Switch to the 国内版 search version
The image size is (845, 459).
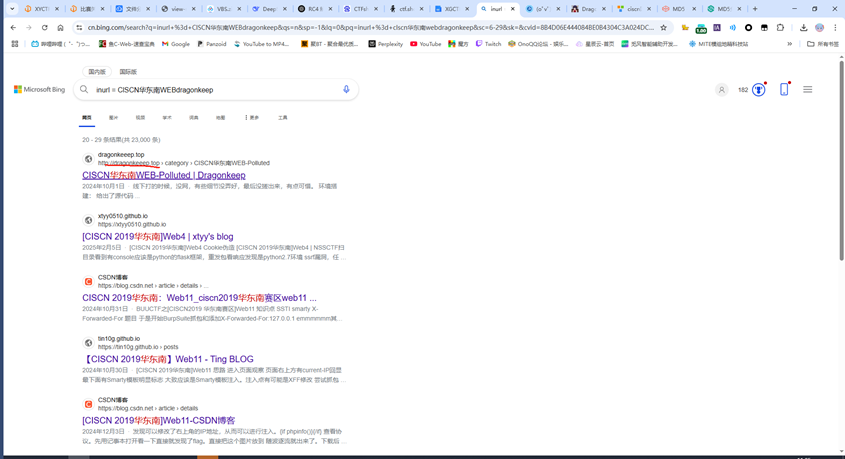click(x=97, y=72)
